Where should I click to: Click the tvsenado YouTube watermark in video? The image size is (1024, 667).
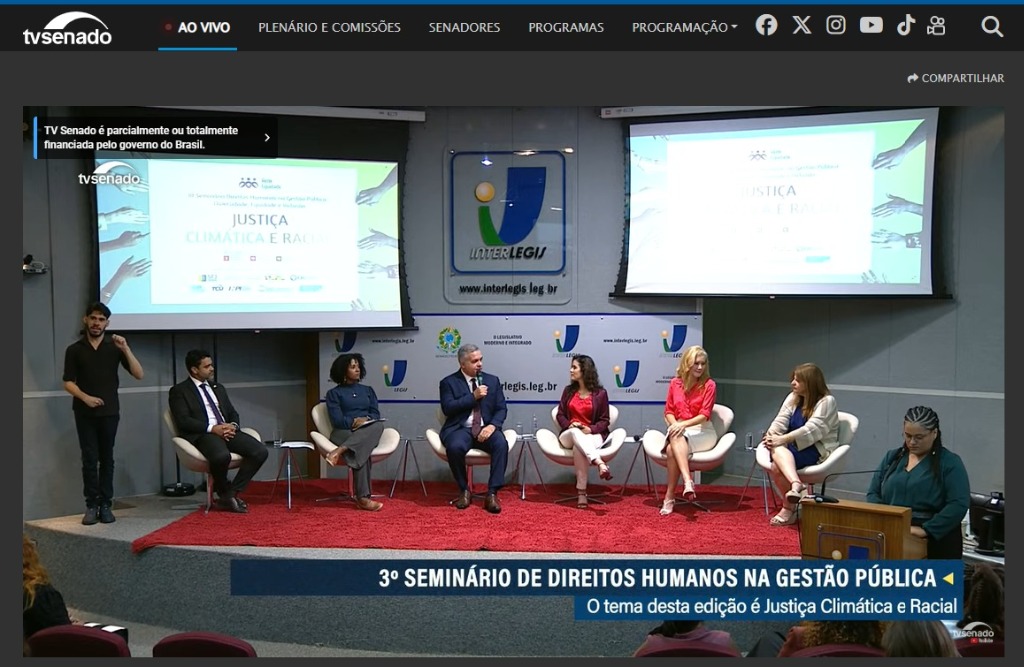[x=974, y=634]
